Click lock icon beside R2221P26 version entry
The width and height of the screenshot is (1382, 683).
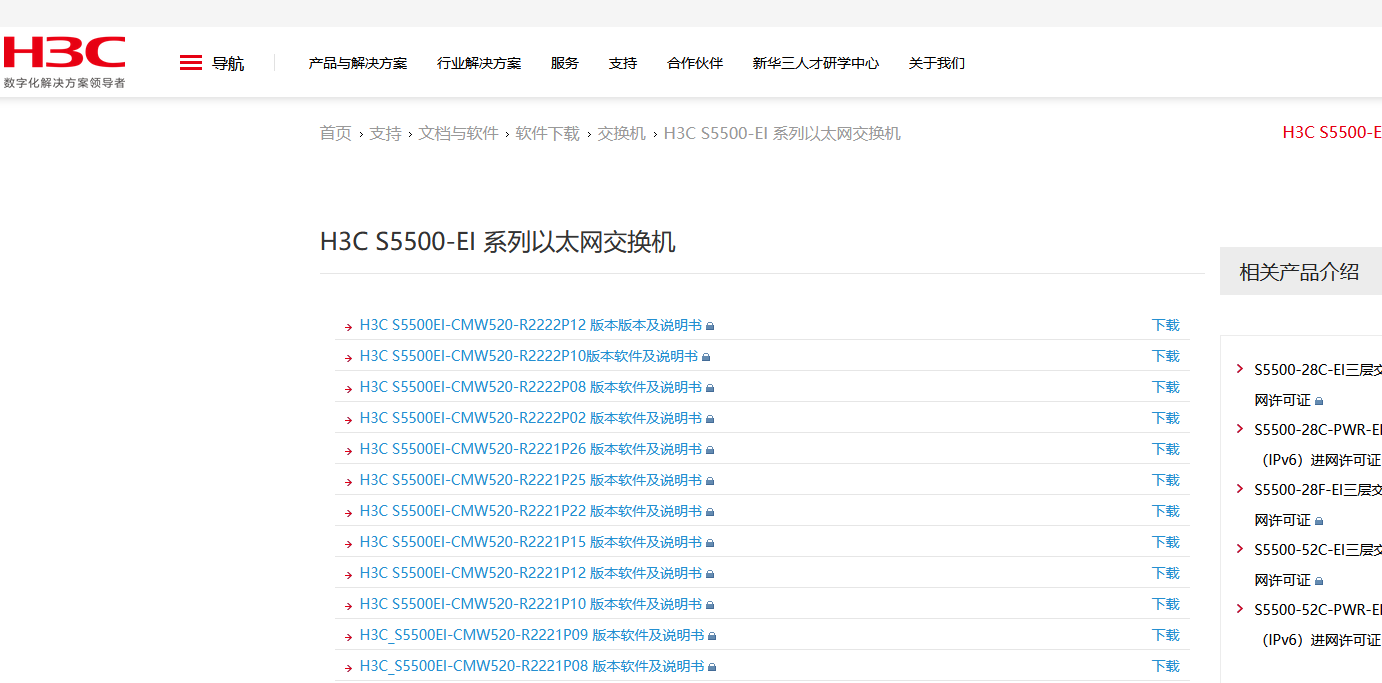coord(711,450)
